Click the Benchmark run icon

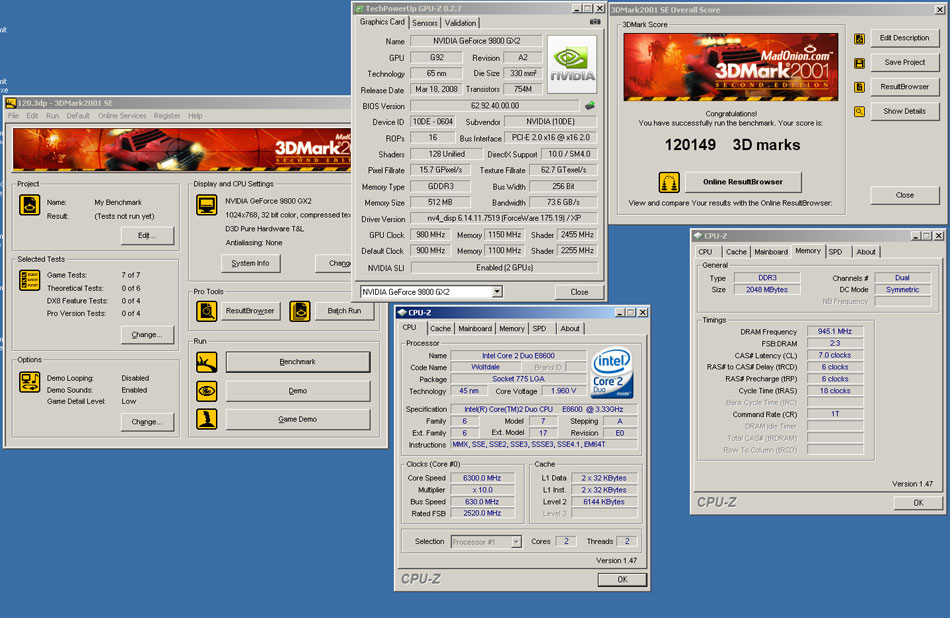[207, 362]
